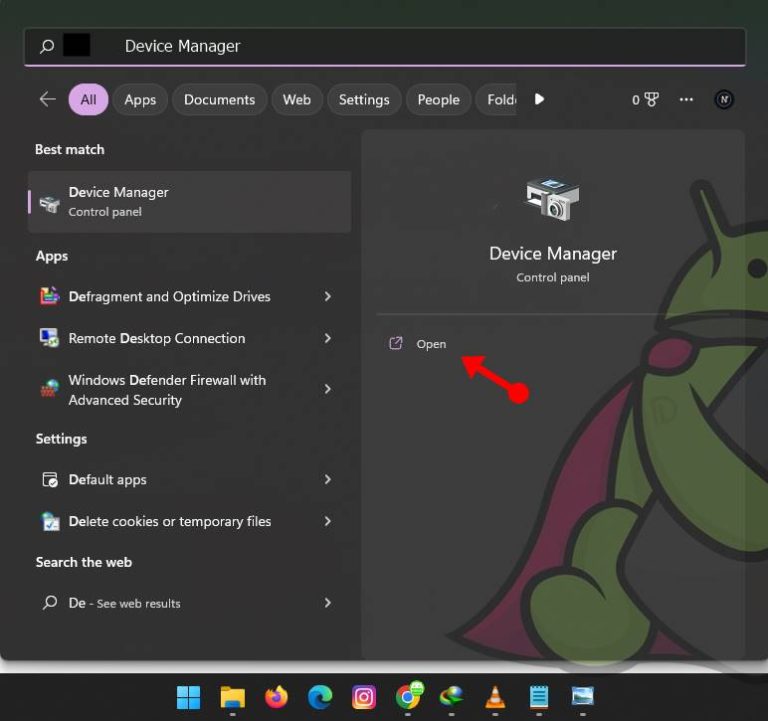
Task: Click the magnifier icon in the search box
Action: pos(48,47)
